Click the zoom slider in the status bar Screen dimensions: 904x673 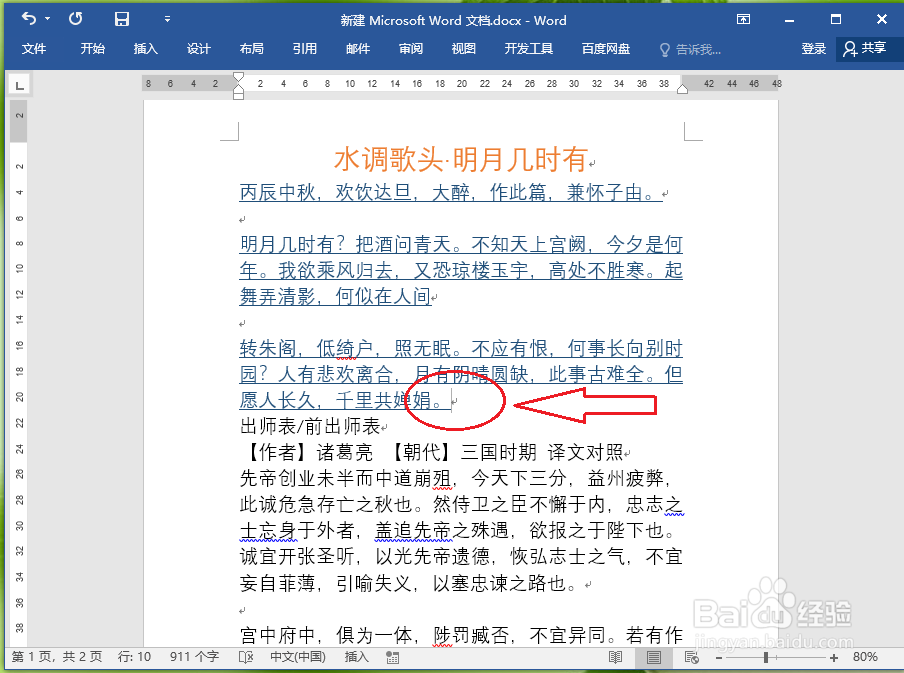[x=766, y=657]
